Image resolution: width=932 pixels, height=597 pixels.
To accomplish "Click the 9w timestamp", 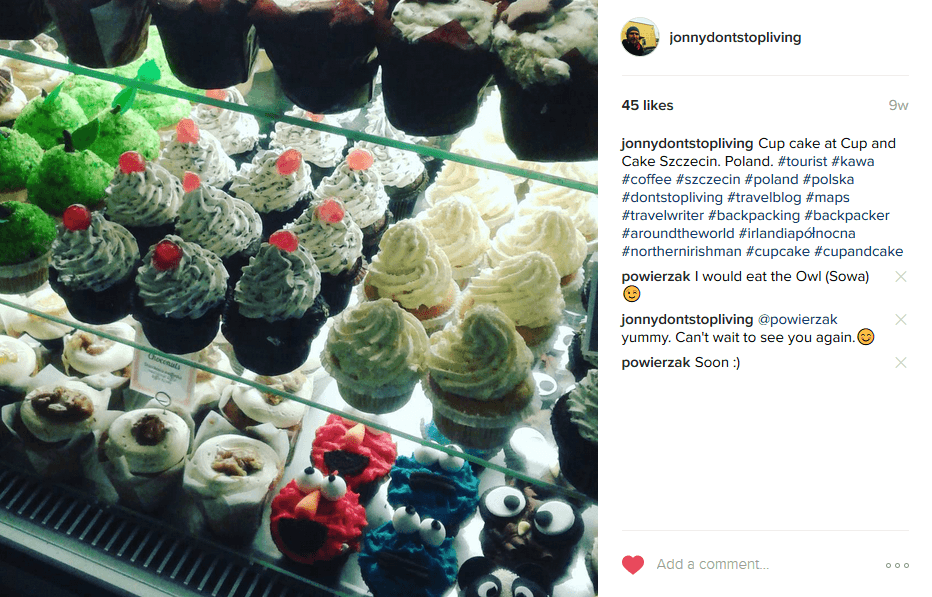I will pyautogui.click(x=898, y=105).
